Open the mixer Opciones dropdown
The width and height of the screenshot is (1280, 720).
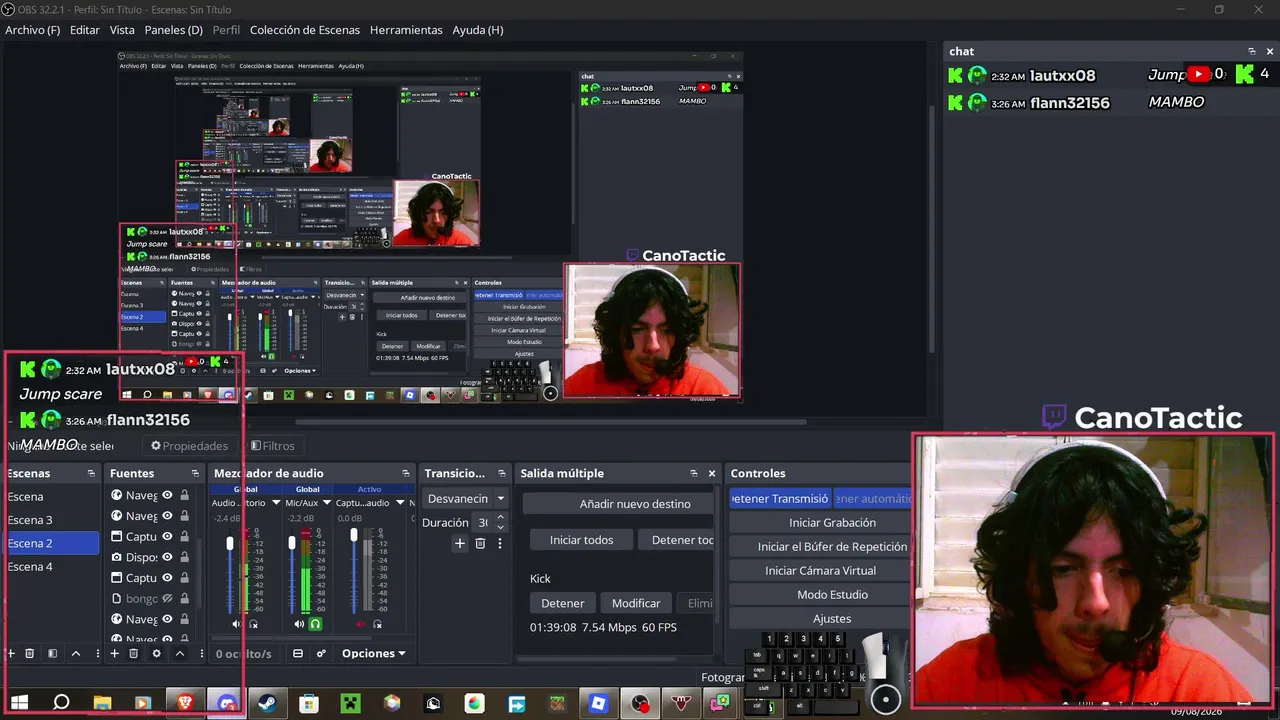click(x=374, y=653)
